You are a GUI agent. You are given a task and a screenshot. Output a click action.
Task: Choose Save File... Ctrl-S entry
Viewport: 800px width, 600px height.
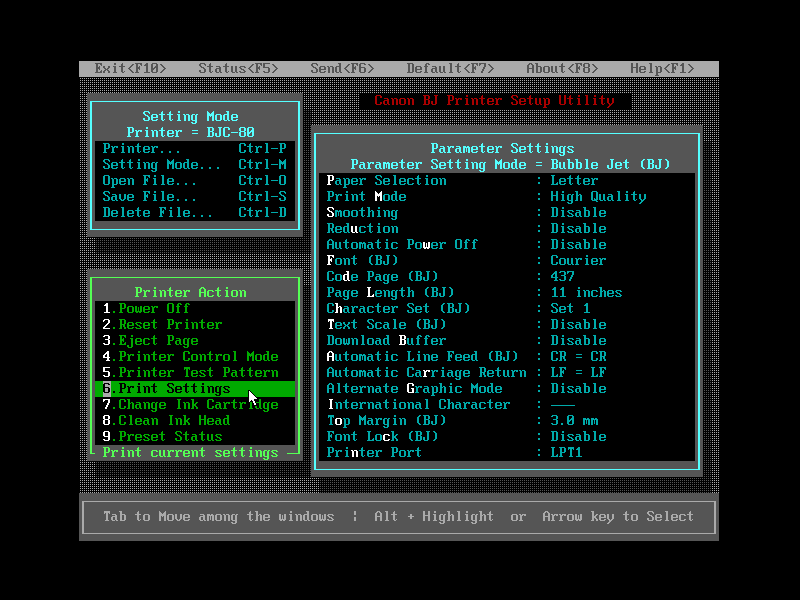[195, 196]
